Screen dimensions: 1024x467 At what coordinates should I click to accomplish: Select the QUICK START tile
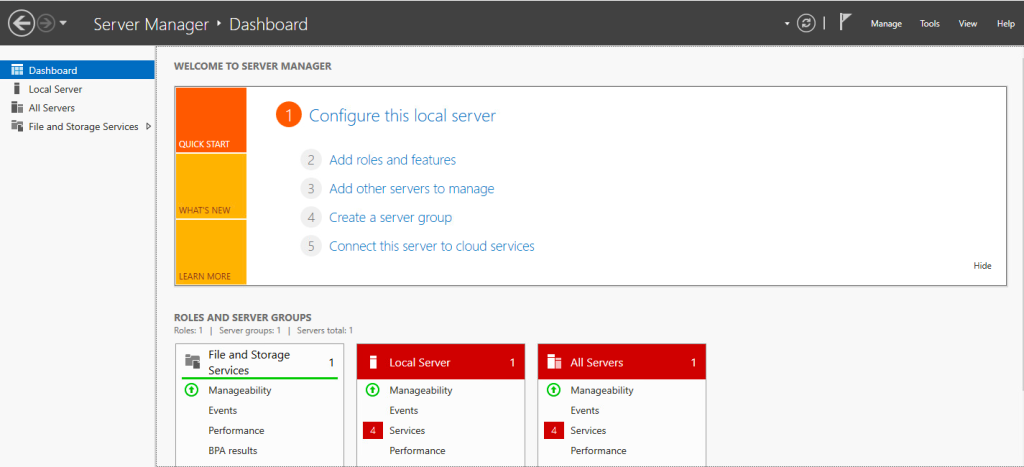[x=211, y=120]
